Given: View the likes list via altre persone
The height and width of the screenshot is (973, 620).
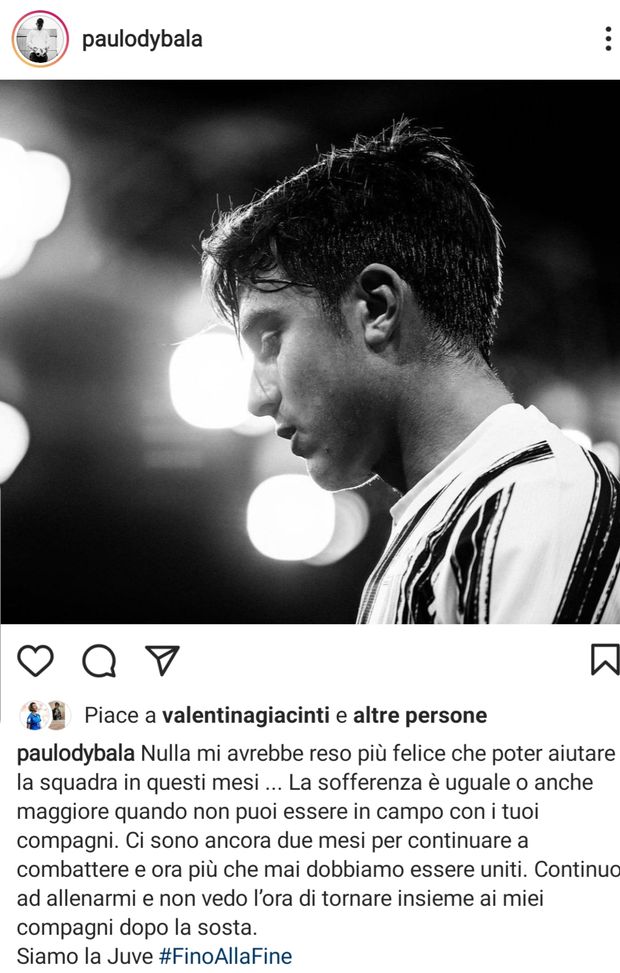Looking at the screenshot, I should pyautogui.click(x=420, y=715).
